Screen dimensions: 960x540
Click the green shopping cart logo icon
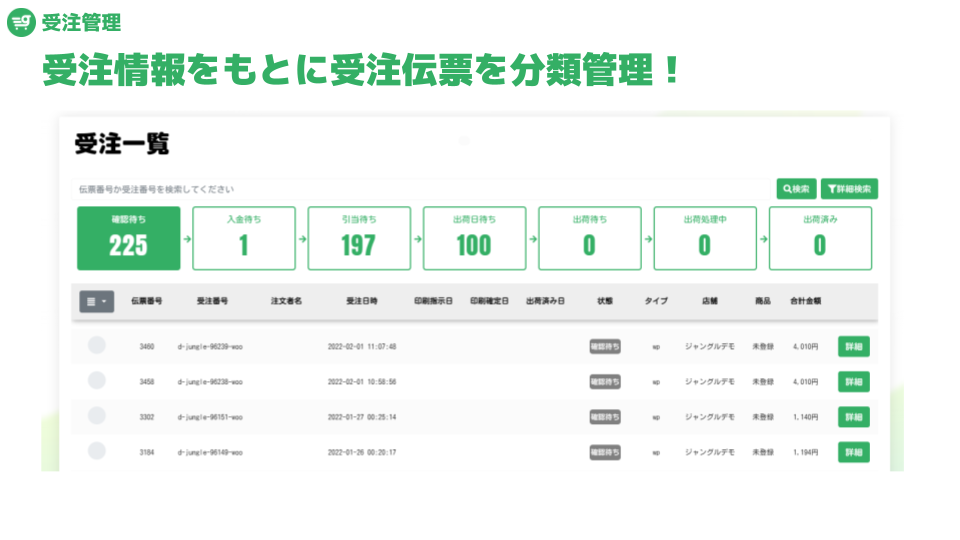[x=21, y=22]
